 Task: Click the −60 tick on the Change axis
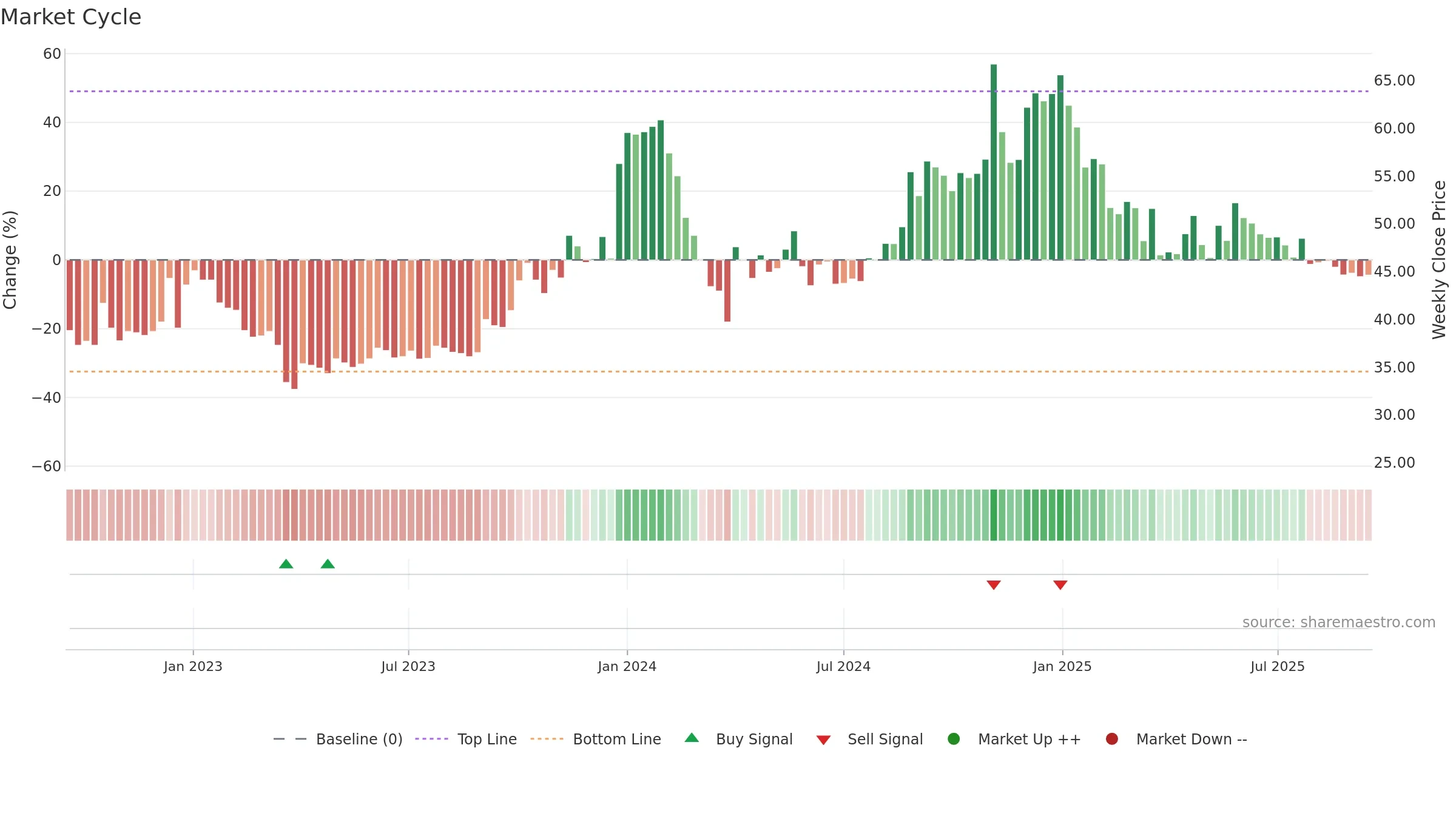(x=47, y=467)
